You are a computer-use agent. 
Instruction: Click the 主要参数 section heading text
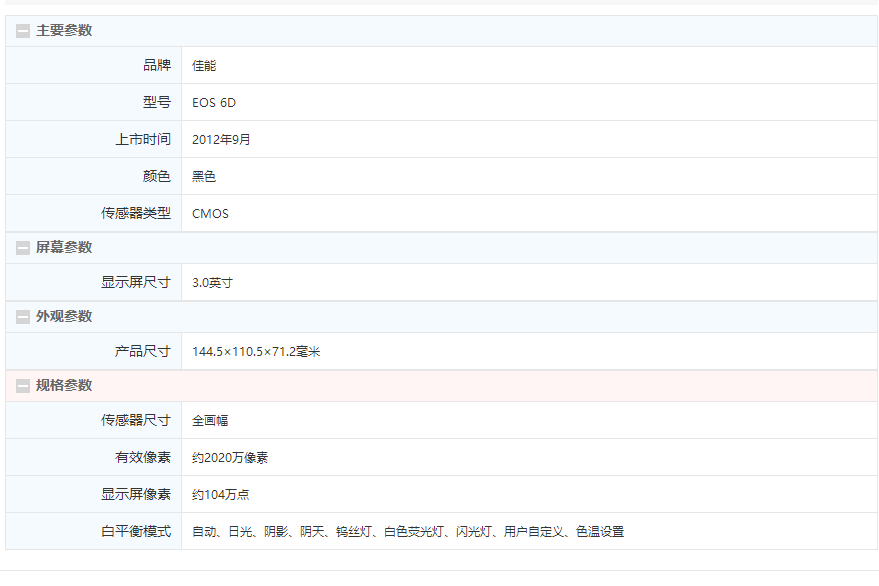point(64,30)
